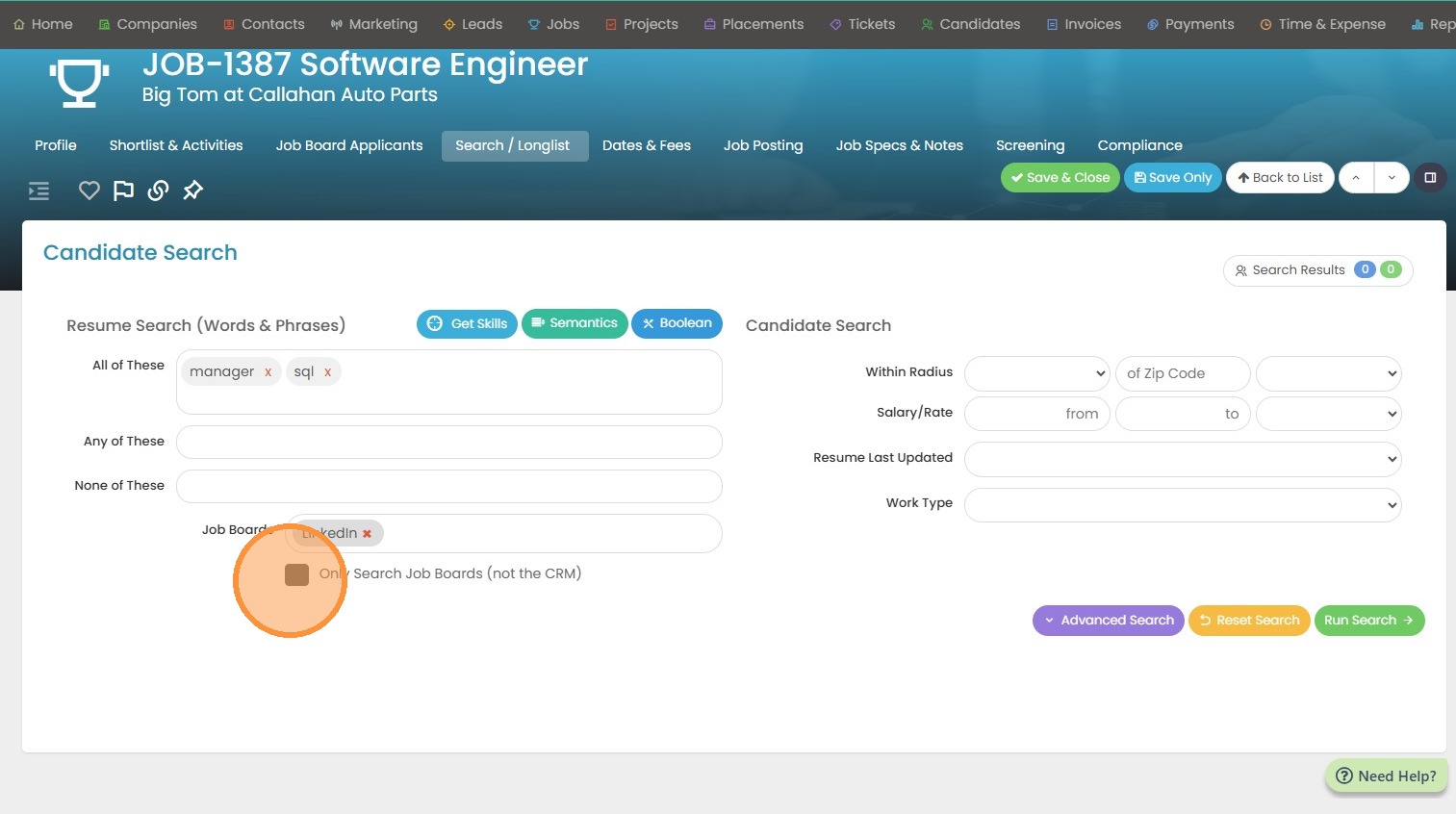The height and width of the screenshot is (814, 1456).
Task: Click the Salary 'from' input field
Action: tap(1037, 414)
